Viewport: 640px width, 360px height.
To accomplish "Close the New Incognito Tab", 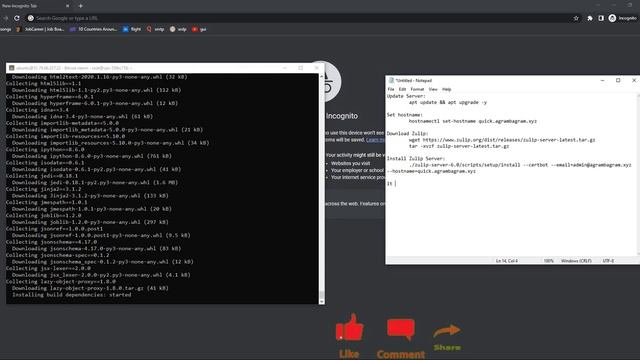I will [x=67, y=6].
